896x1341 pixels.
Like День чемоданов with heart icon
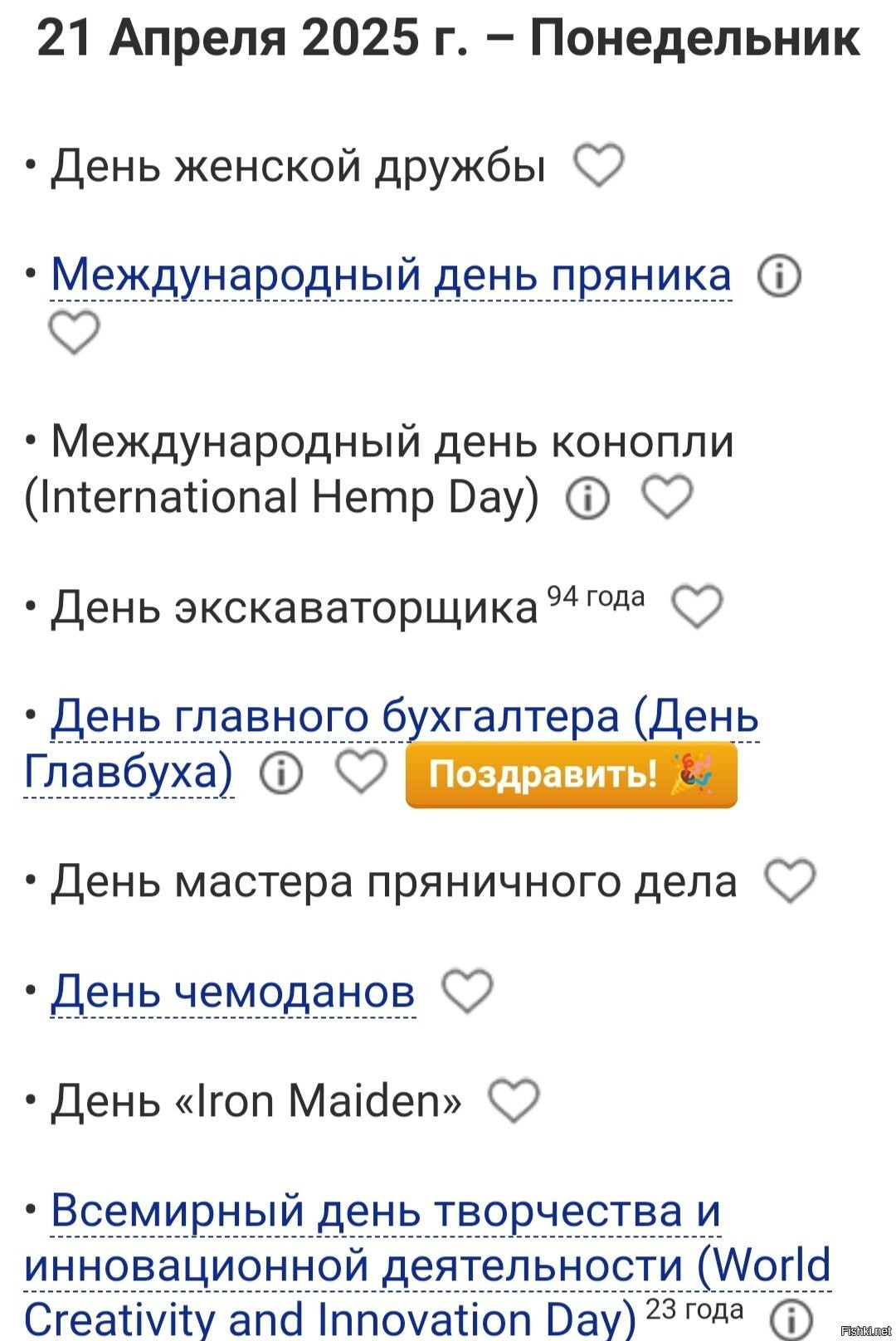[x=467, y=991]
